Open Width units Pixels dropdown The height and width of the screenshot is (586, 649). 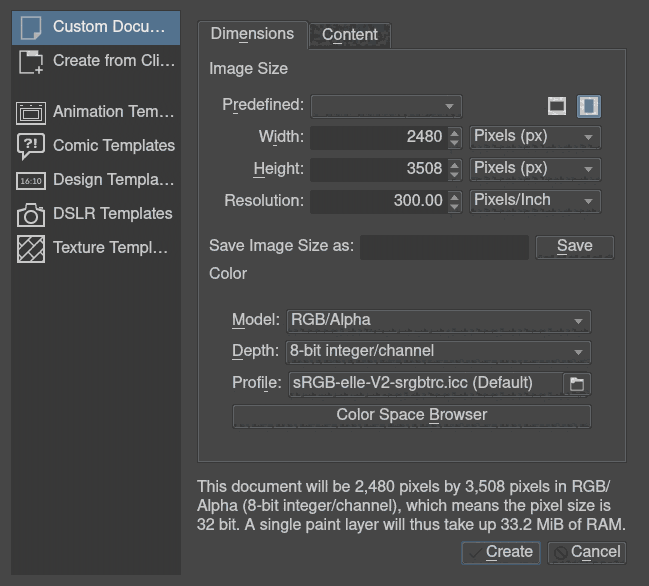point(535,137)
